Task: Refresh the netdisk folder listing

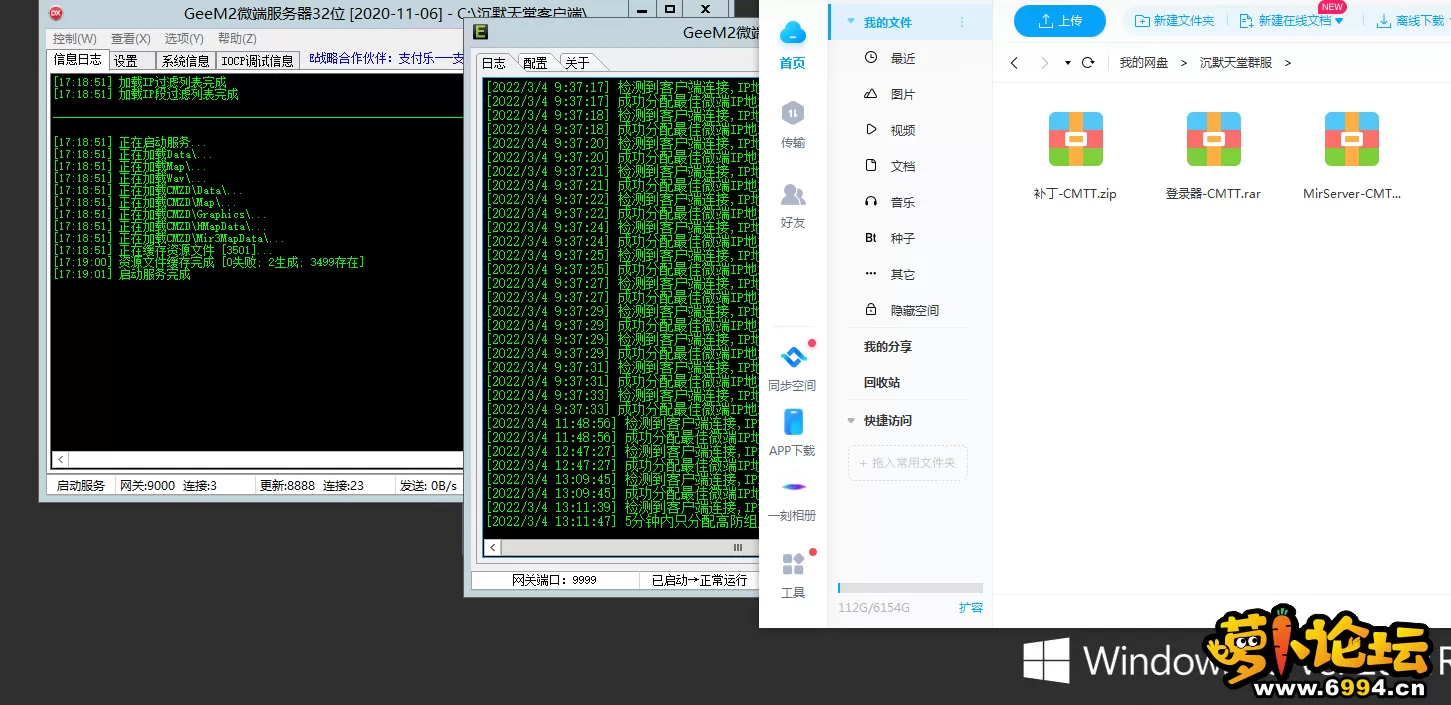Action: point(1088,62)
